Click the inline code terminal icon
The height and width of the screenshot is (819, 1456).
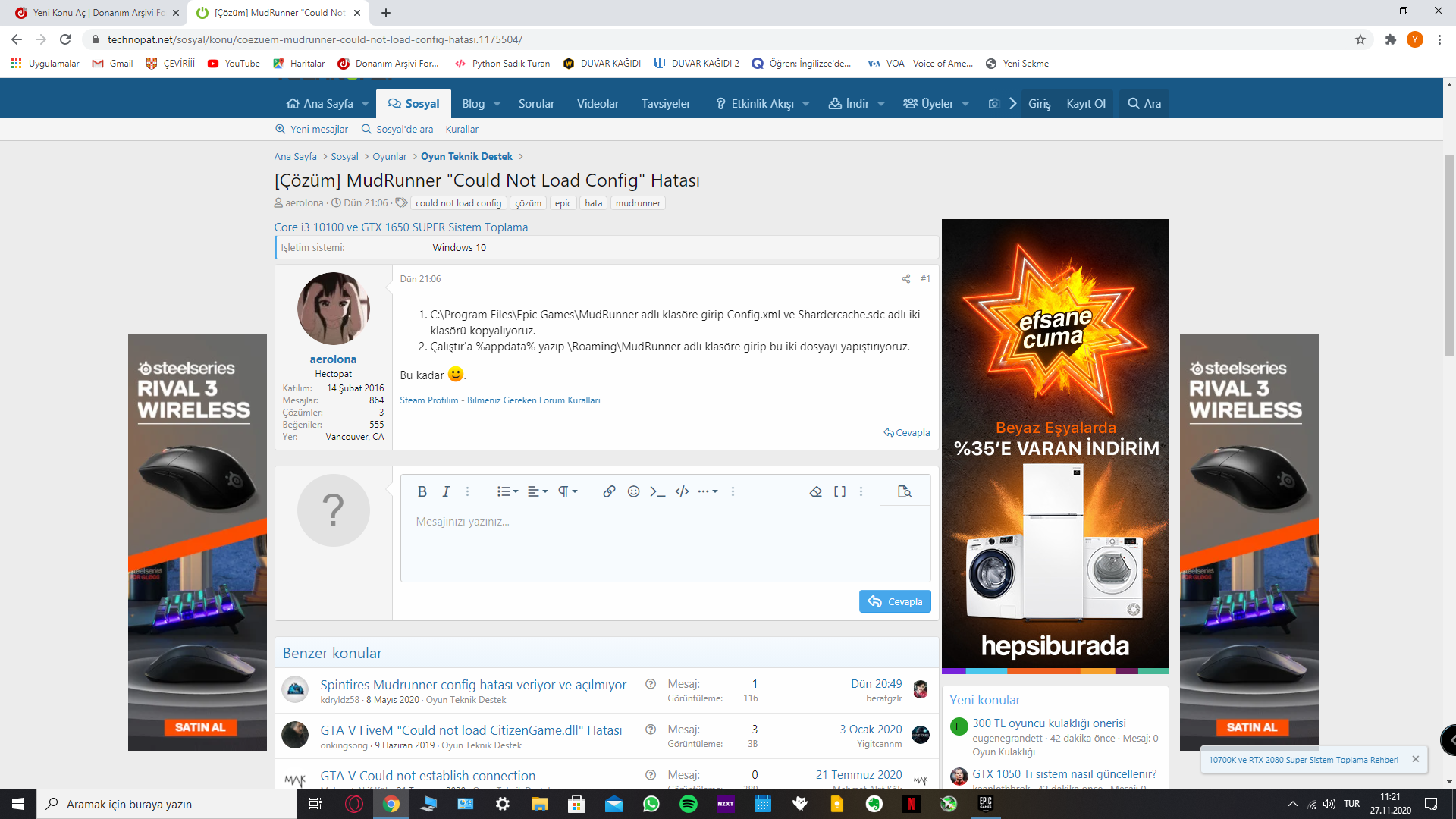tap(657, 491)
